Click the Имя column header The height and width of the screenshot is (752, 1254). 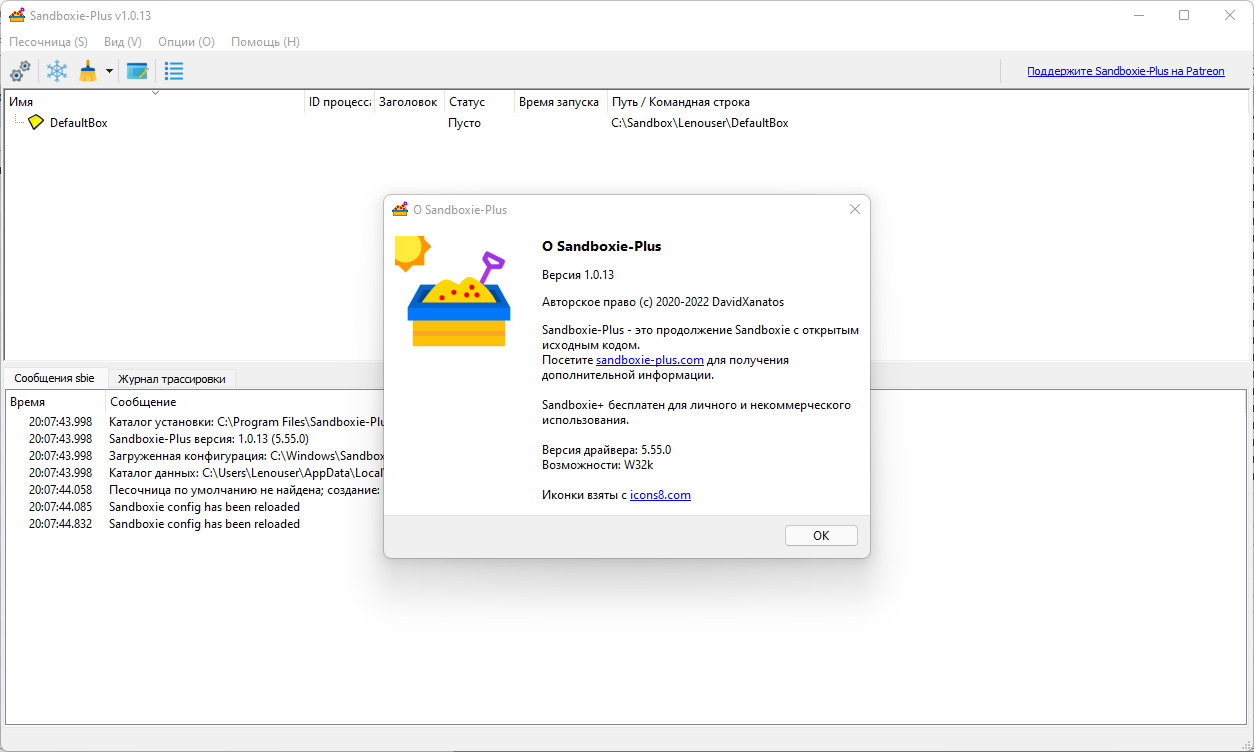point(155,102)
